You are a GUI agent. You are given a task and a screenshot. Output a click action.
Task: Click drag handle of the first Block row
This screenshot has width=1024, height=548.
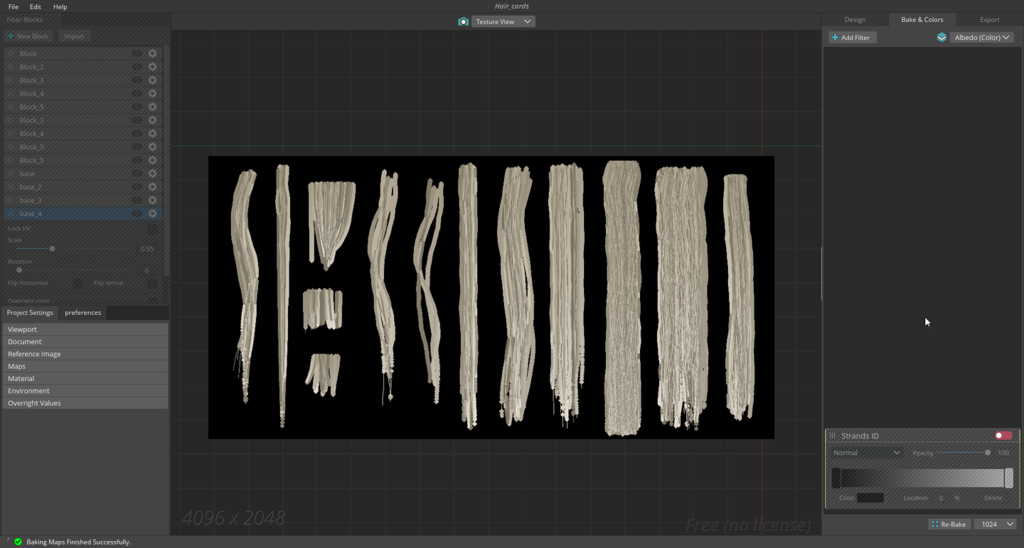coord(10,54)
